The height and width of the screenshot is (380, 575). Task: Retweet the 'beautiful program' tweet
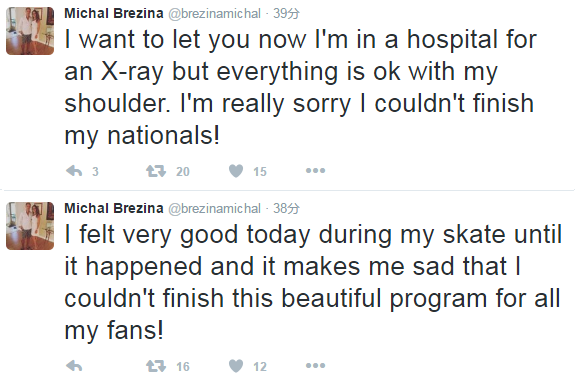click(156, 366)
